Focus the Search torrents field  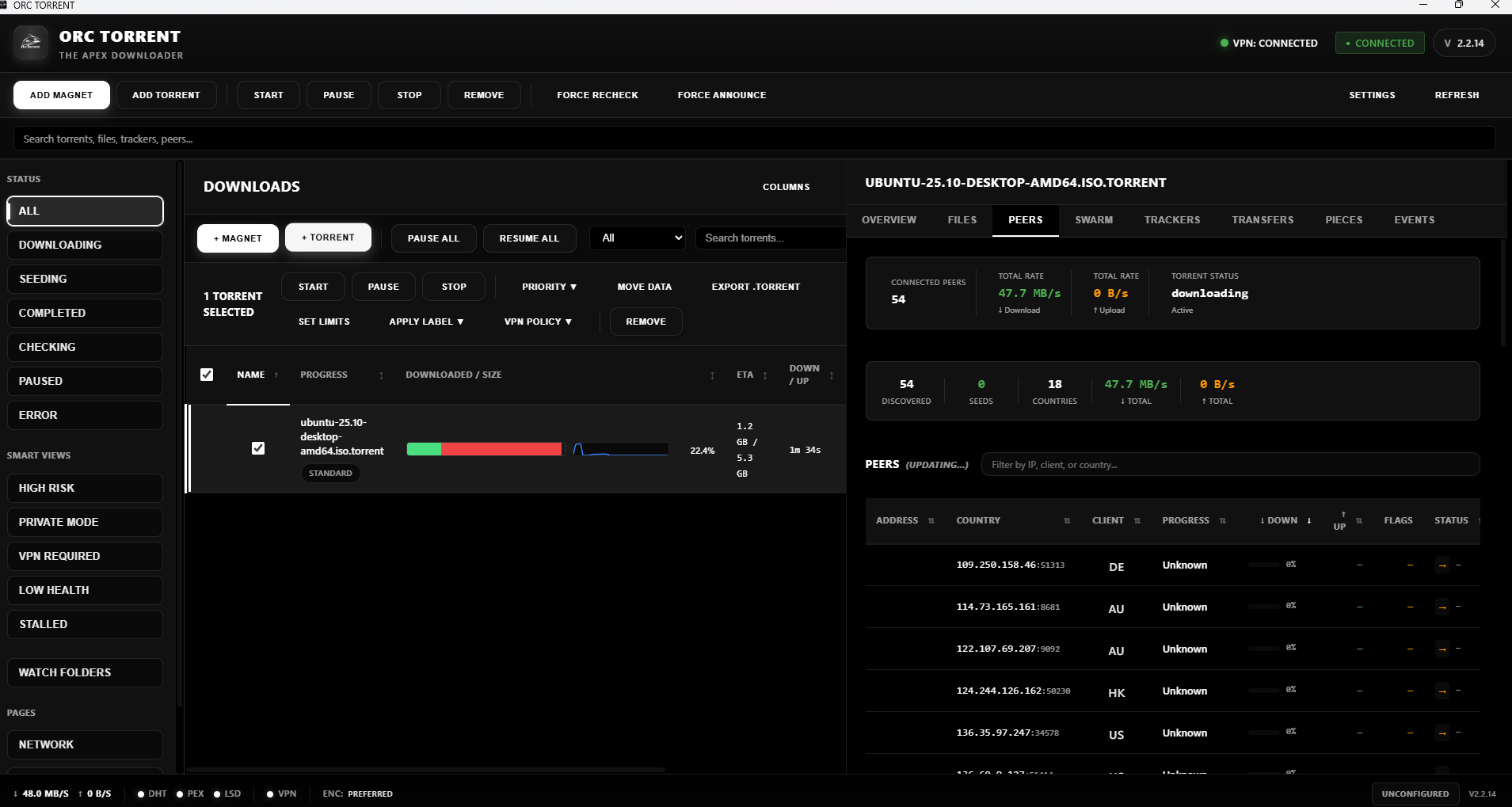click(x=770, y=238)
